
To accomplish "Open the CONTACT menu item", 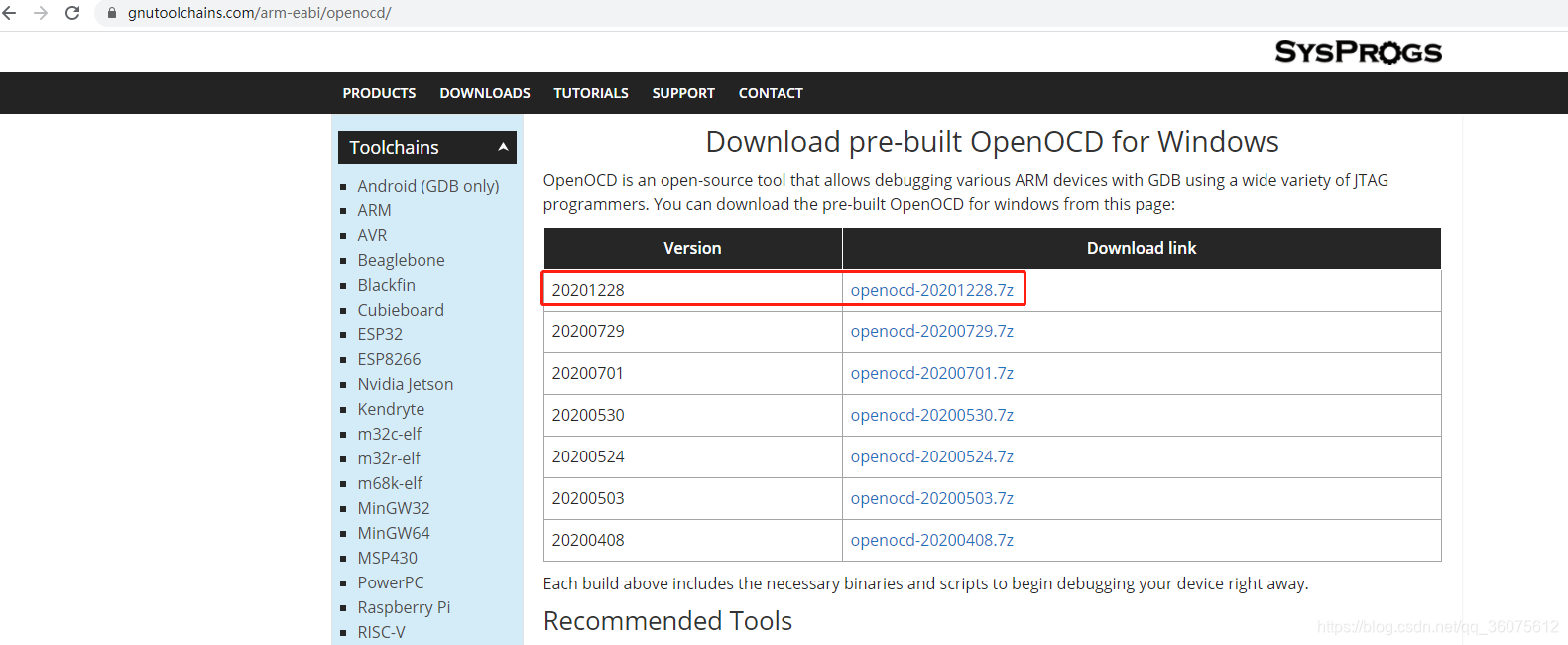I will click(771, 93).
